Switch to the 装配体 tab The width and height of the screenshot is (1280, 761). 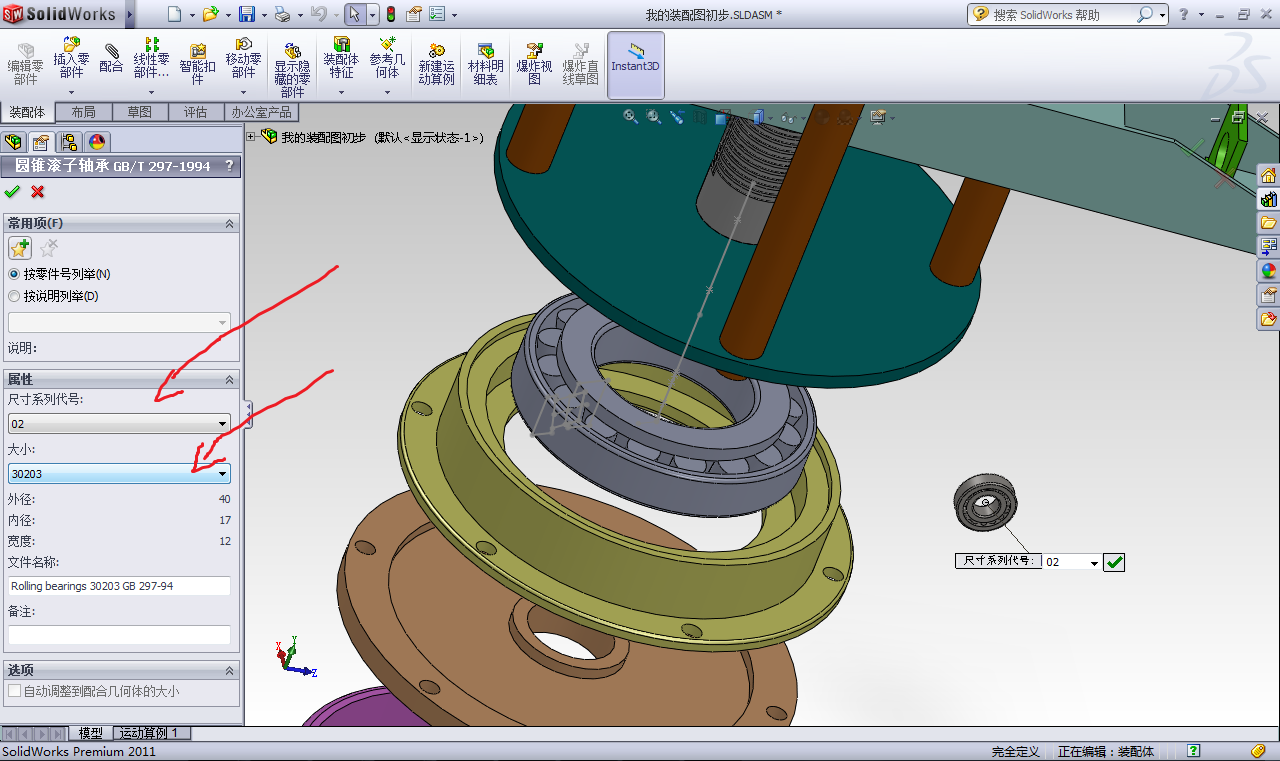click(27, 112)
